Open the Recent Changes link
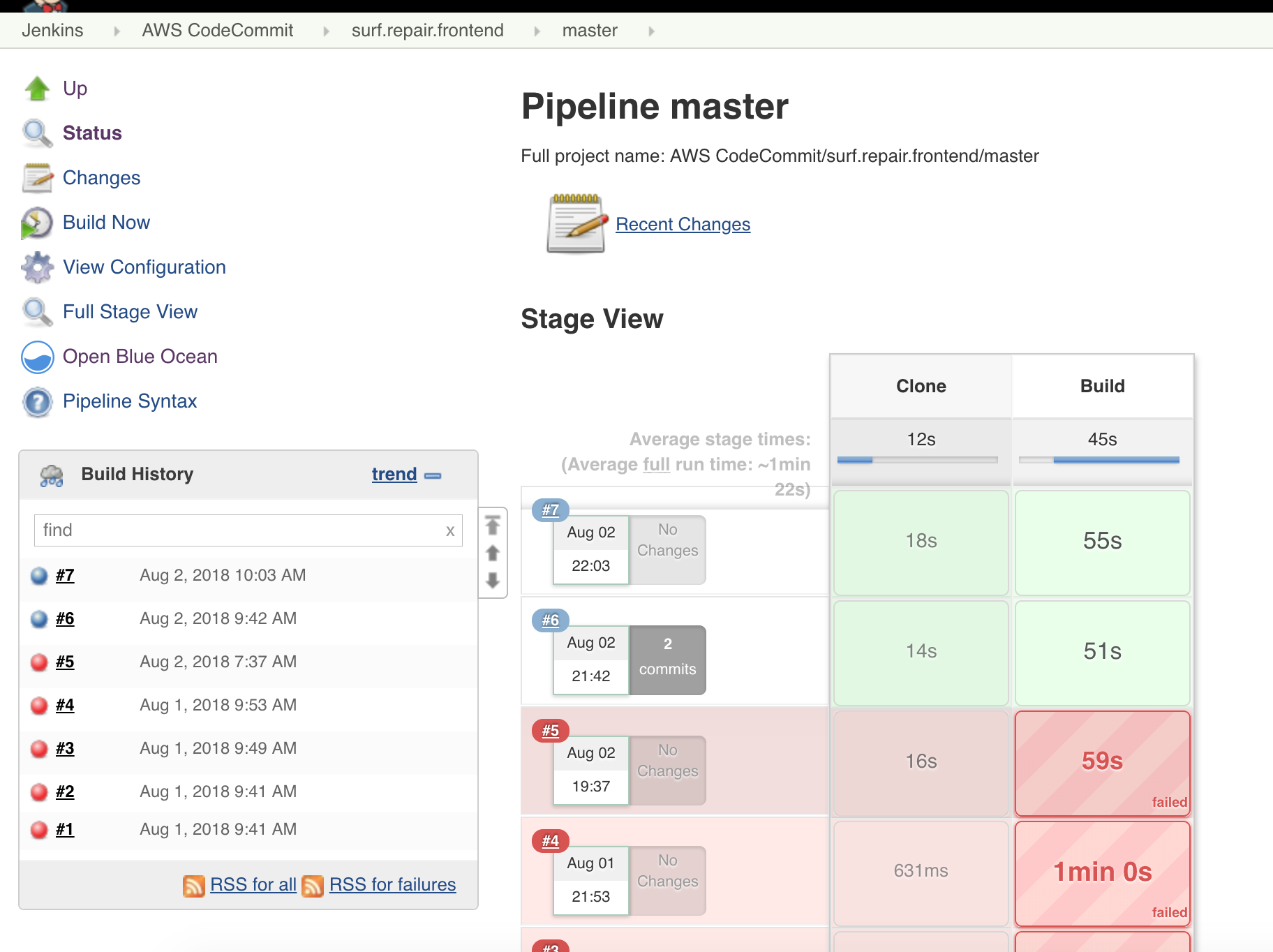The image size is (1273, 952). click(x=683, y=224)
